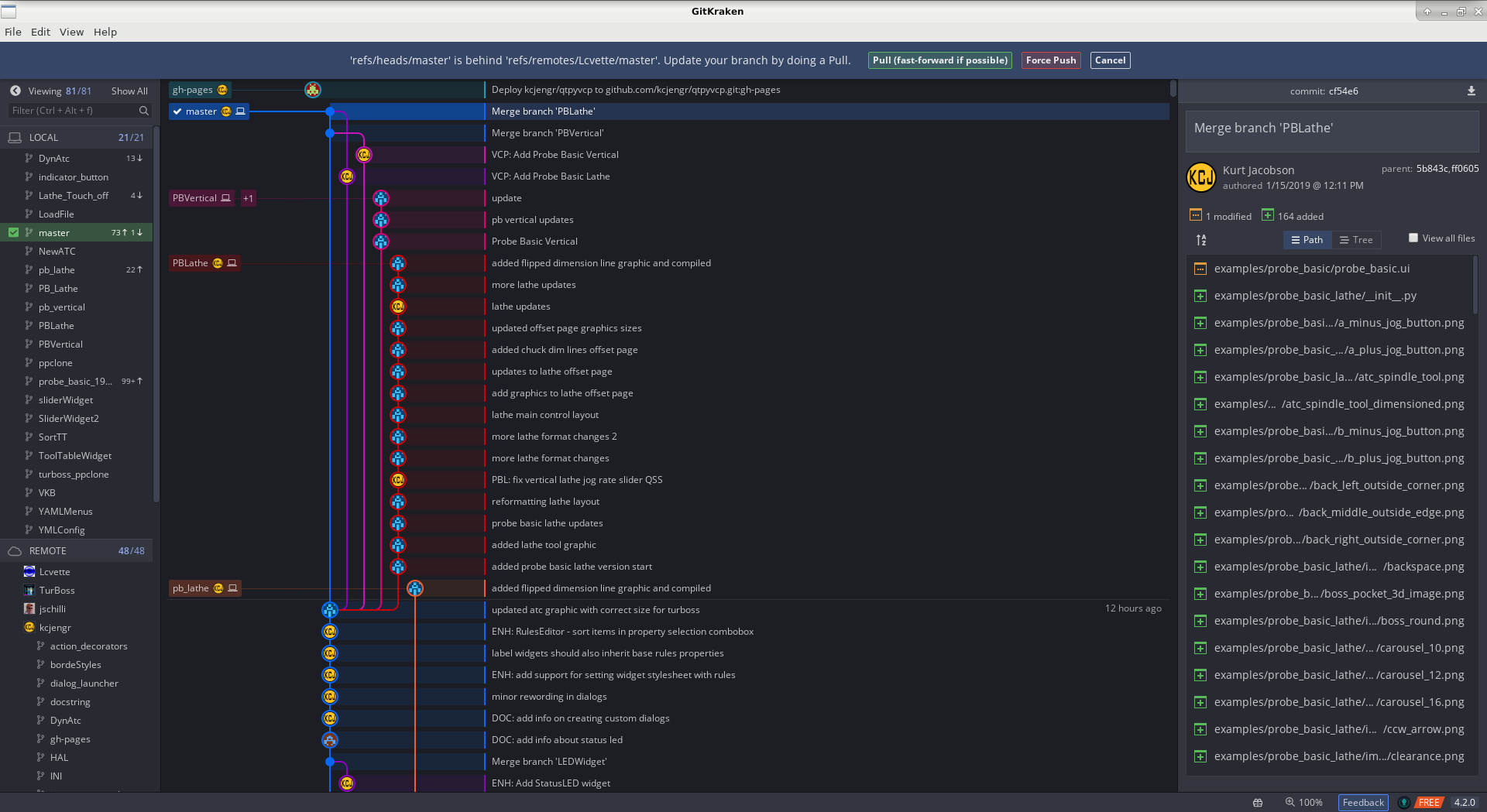The height and width of the screenshot is (812, 1487).
Task: Toggle the View all files checkbox
Action: pyautogui.click(x=1413, y=238)
